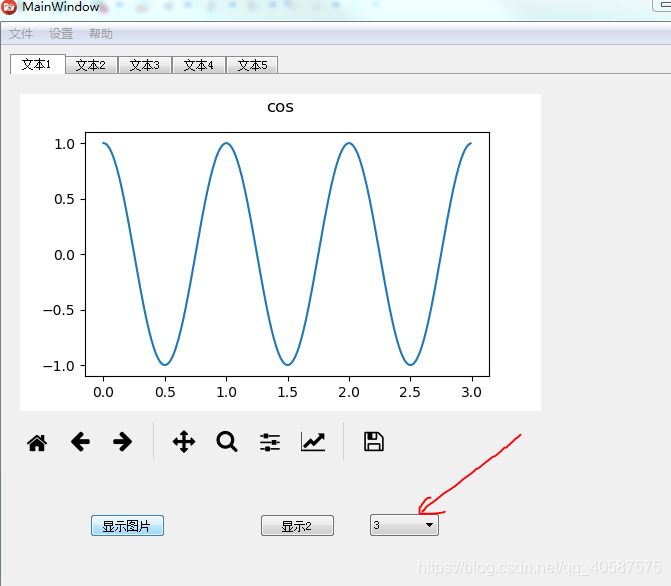This screenshot has width=671, height=586.
Task: Activate the Zoom to rectangle tool
Action: coord(227,442)
